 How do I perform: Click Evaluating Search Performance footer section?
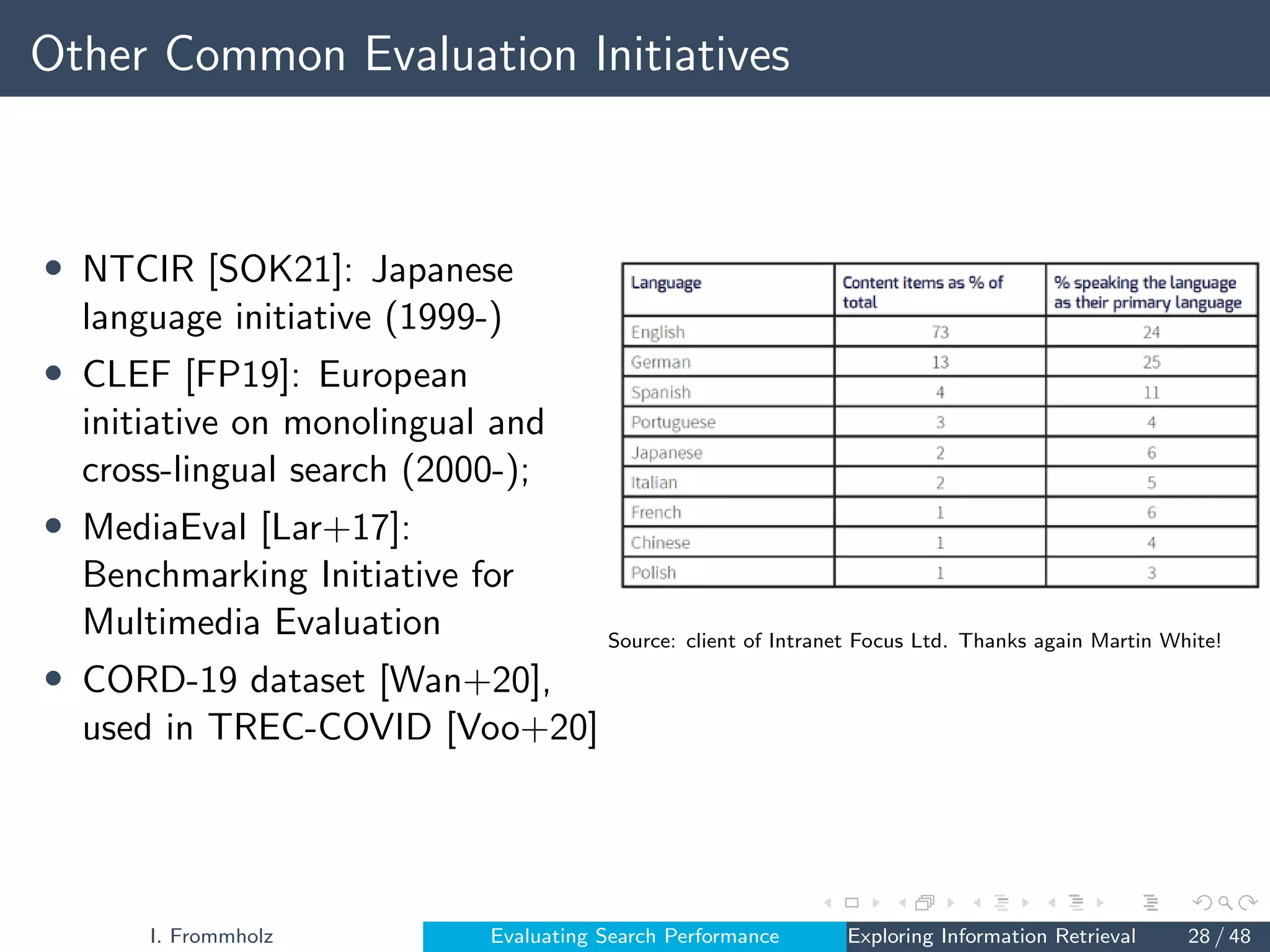click(x=635, y=936)
